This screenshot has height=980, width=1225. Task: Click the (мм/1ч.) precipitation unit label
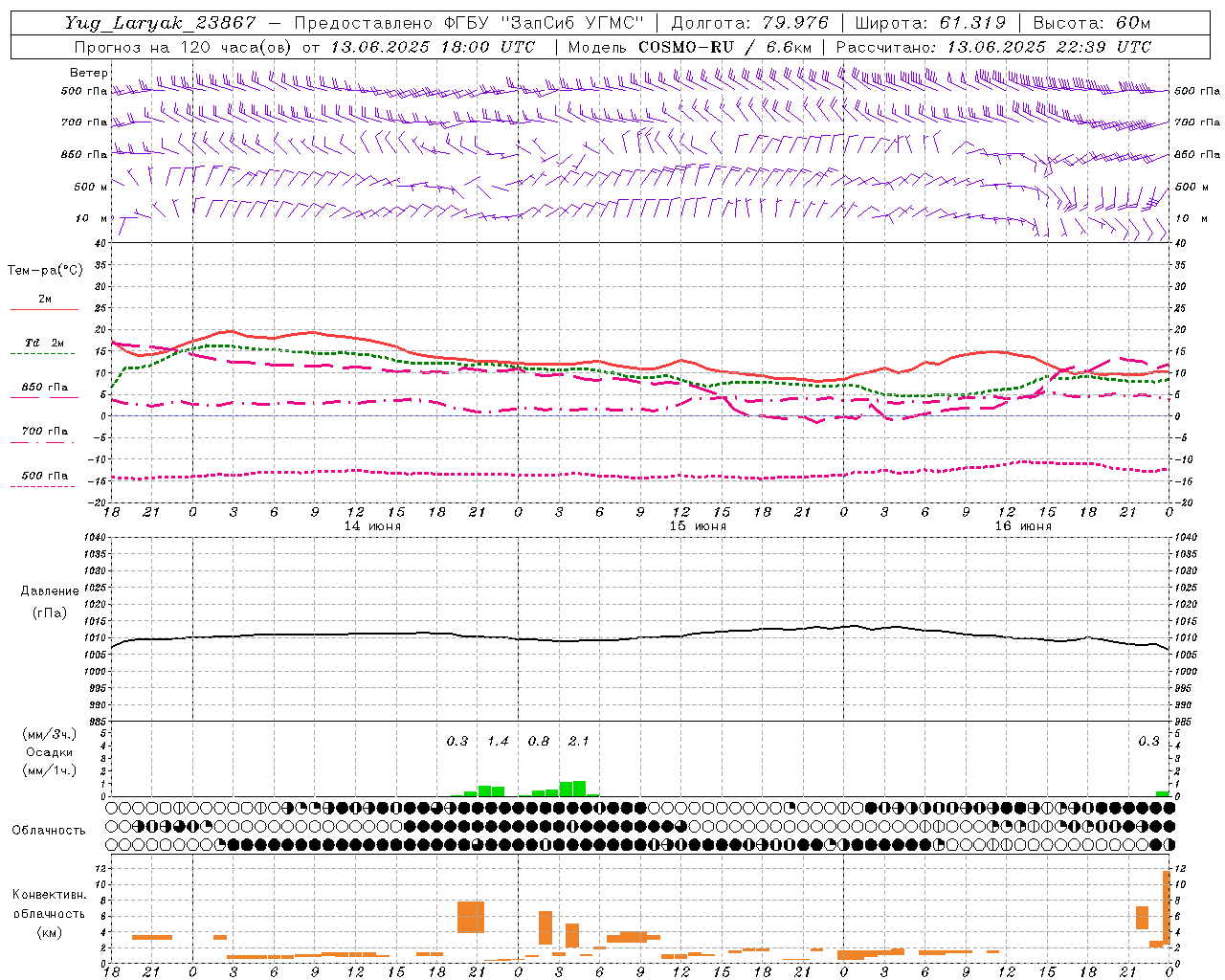click(50, 770)
